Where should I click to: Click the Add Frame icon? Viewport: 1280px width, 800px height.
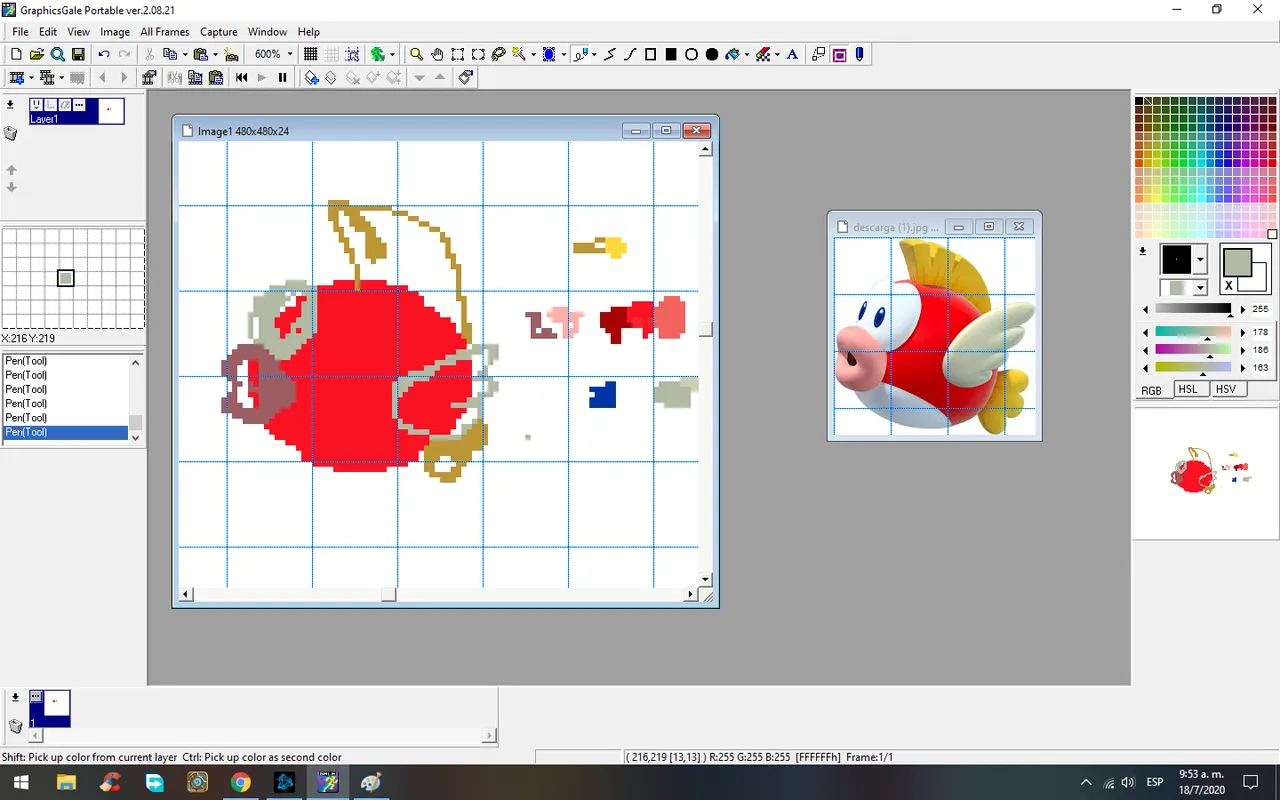(16, 77)
